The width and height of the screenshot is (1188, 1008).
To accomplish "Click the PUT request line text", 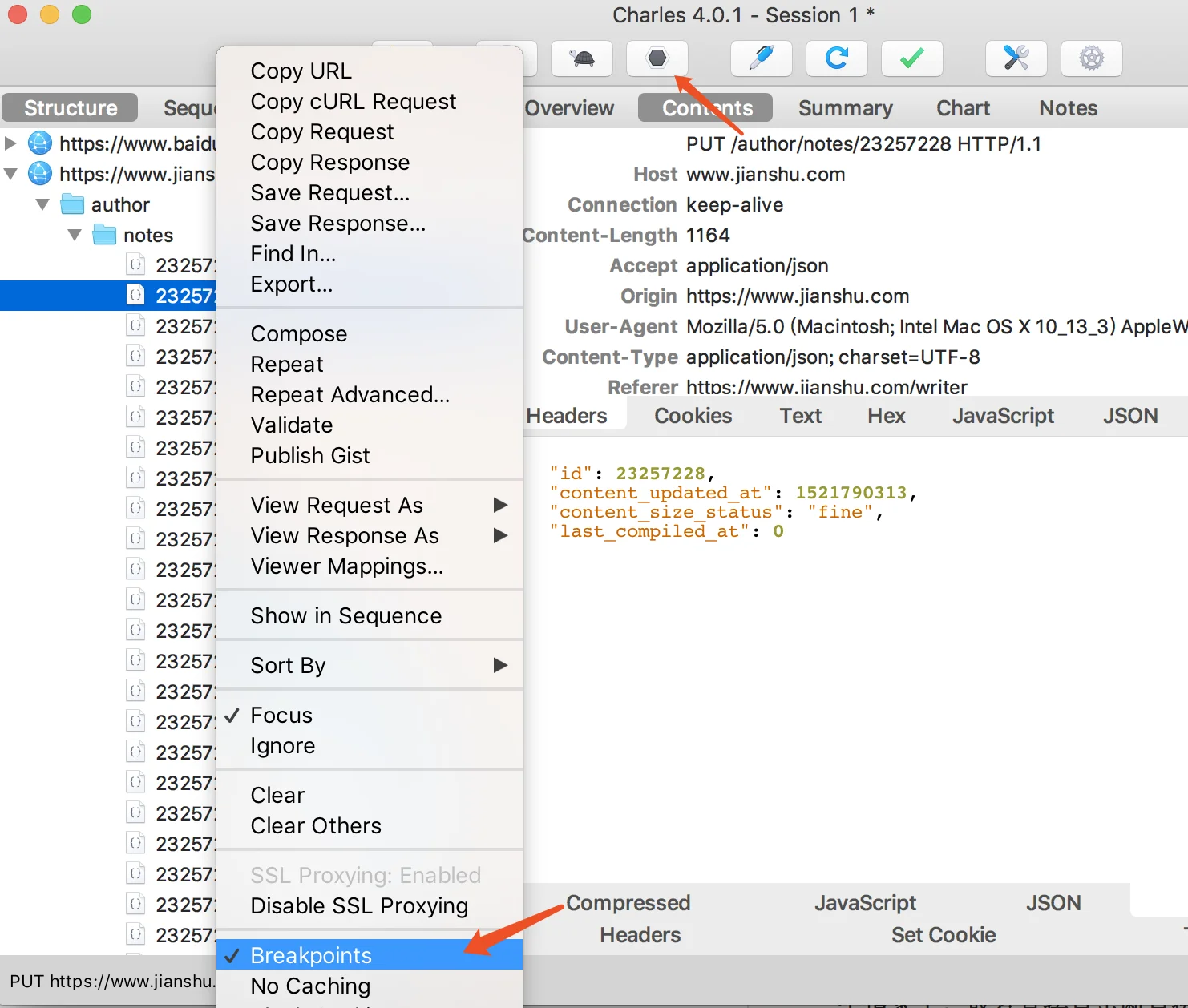I will coord(863,143).
